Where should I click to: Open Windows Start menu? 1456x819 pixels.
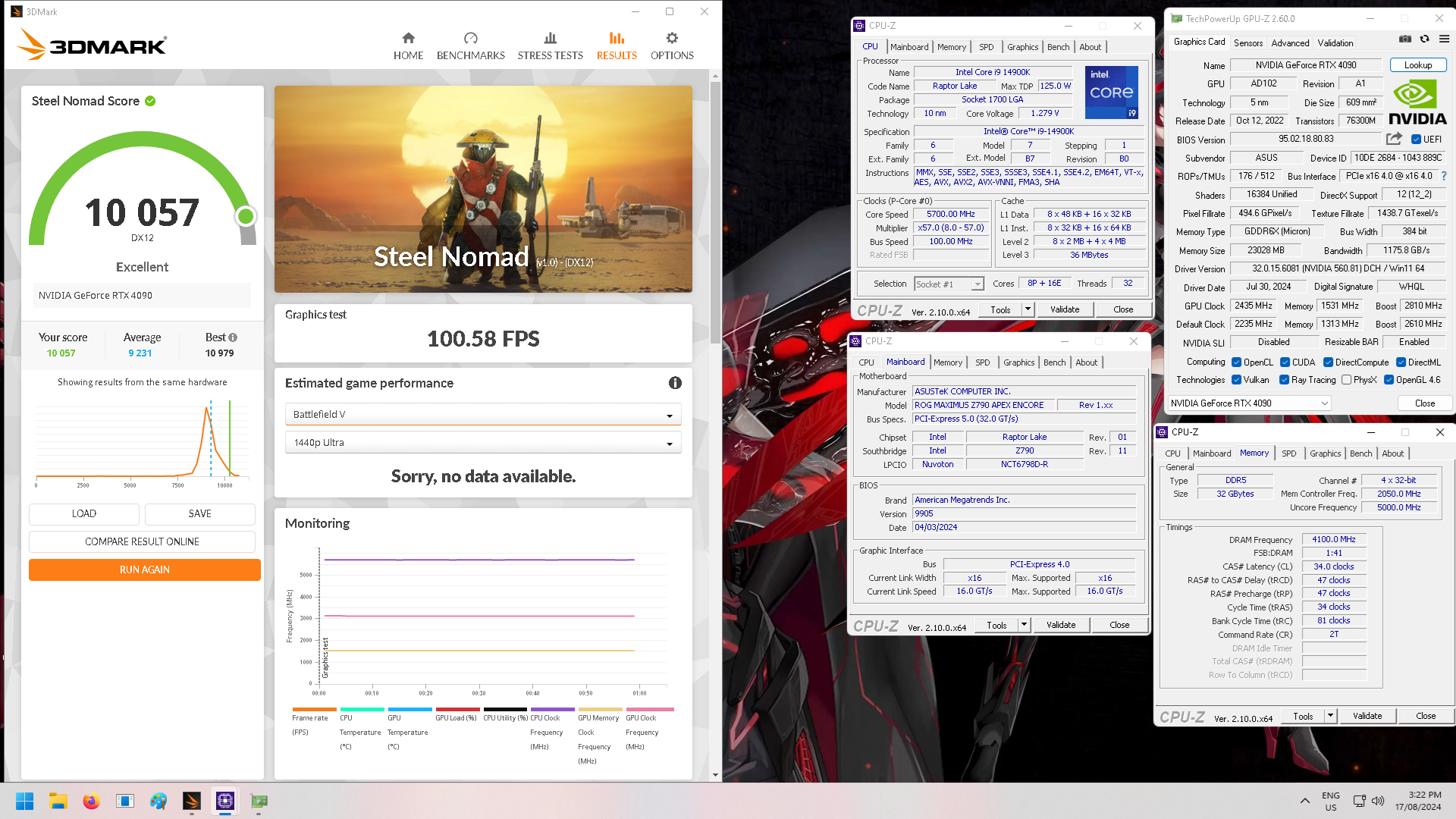point(24,801)
